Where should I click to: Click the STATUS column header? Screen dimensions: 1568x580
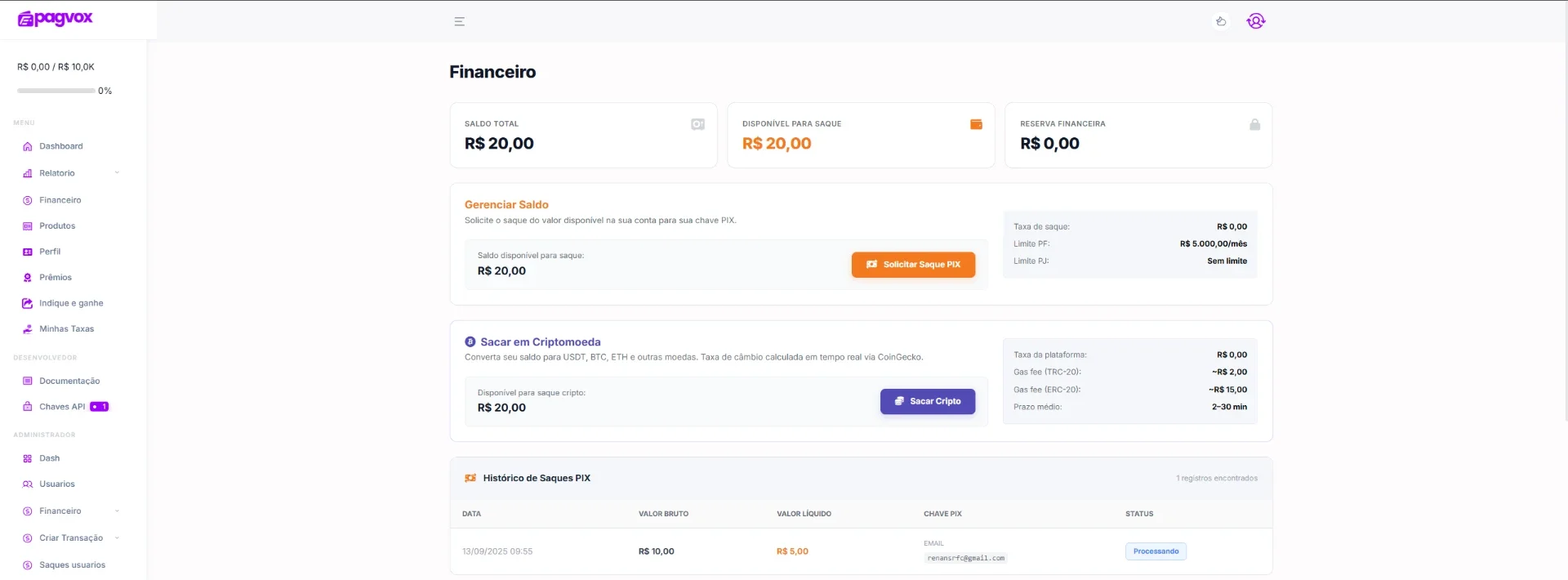click(x=1139, y=515)
